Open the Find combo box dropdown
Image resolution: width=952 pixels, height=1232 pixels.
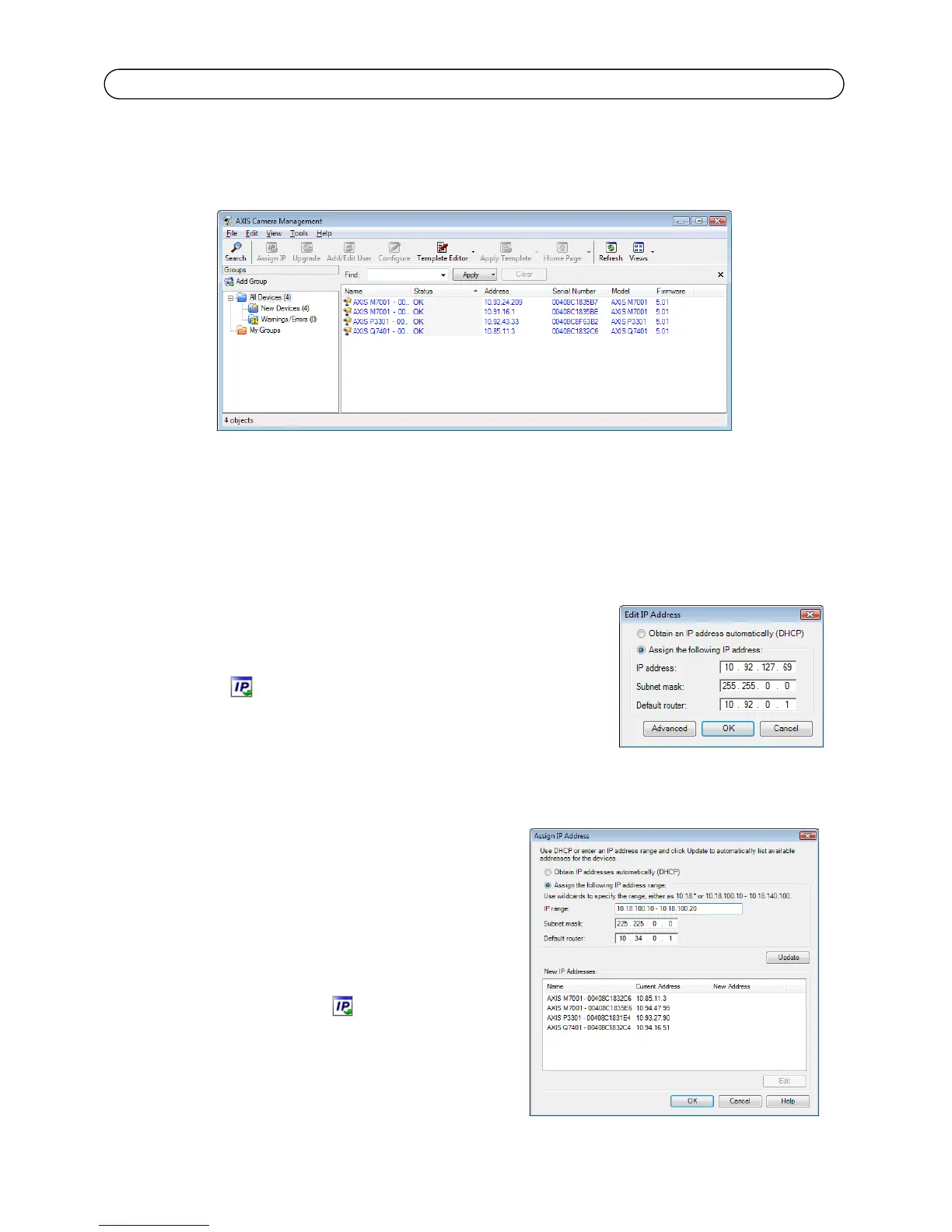coord(443,275)
